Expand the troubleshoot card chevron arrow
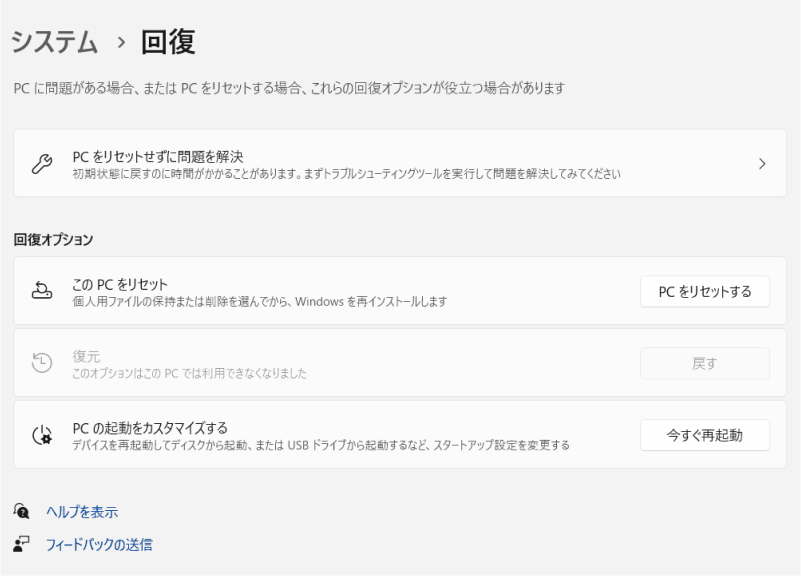The width and height of the screenshot is (801, 576). (762, 163)
